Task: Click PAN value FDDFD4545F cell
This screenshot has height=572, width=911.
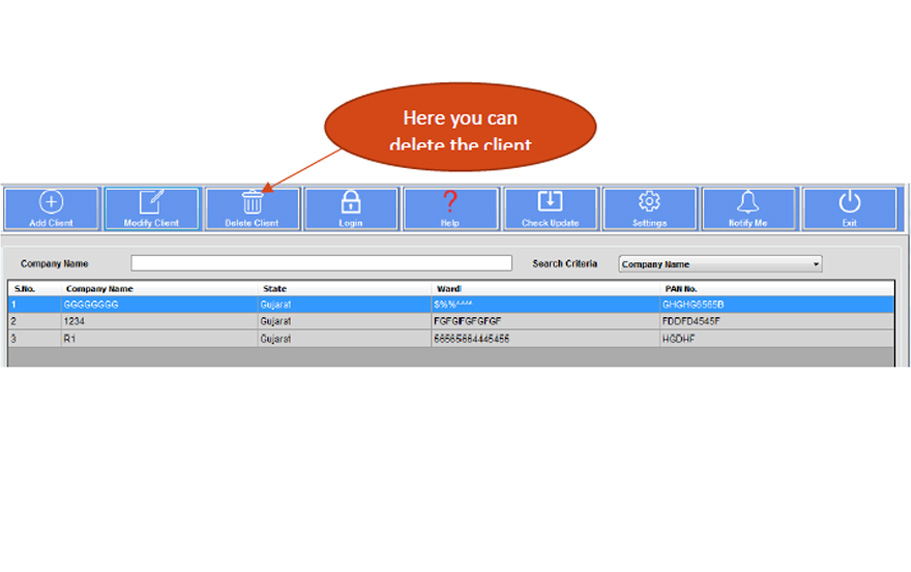Action: tap(691, 321)
